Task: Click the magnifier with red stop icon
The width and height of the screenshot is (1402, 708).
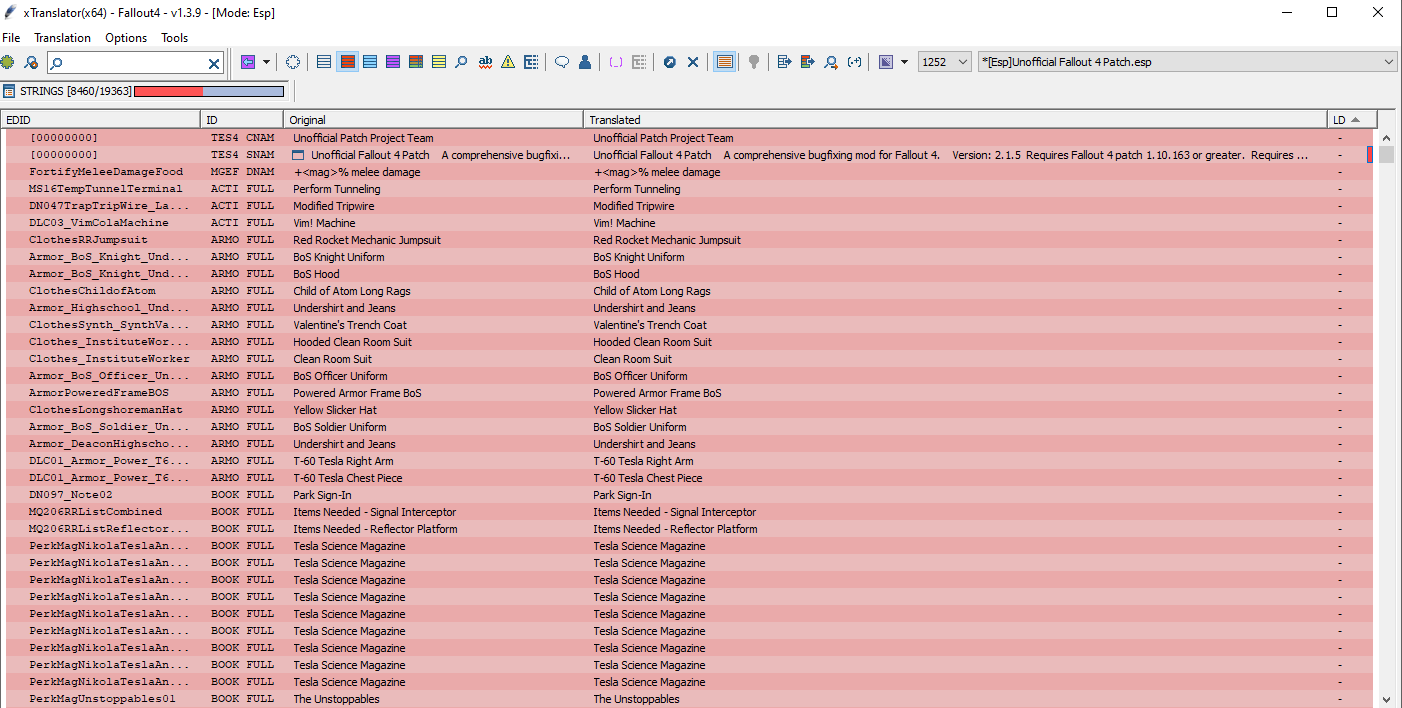Action: coord(31,62)
